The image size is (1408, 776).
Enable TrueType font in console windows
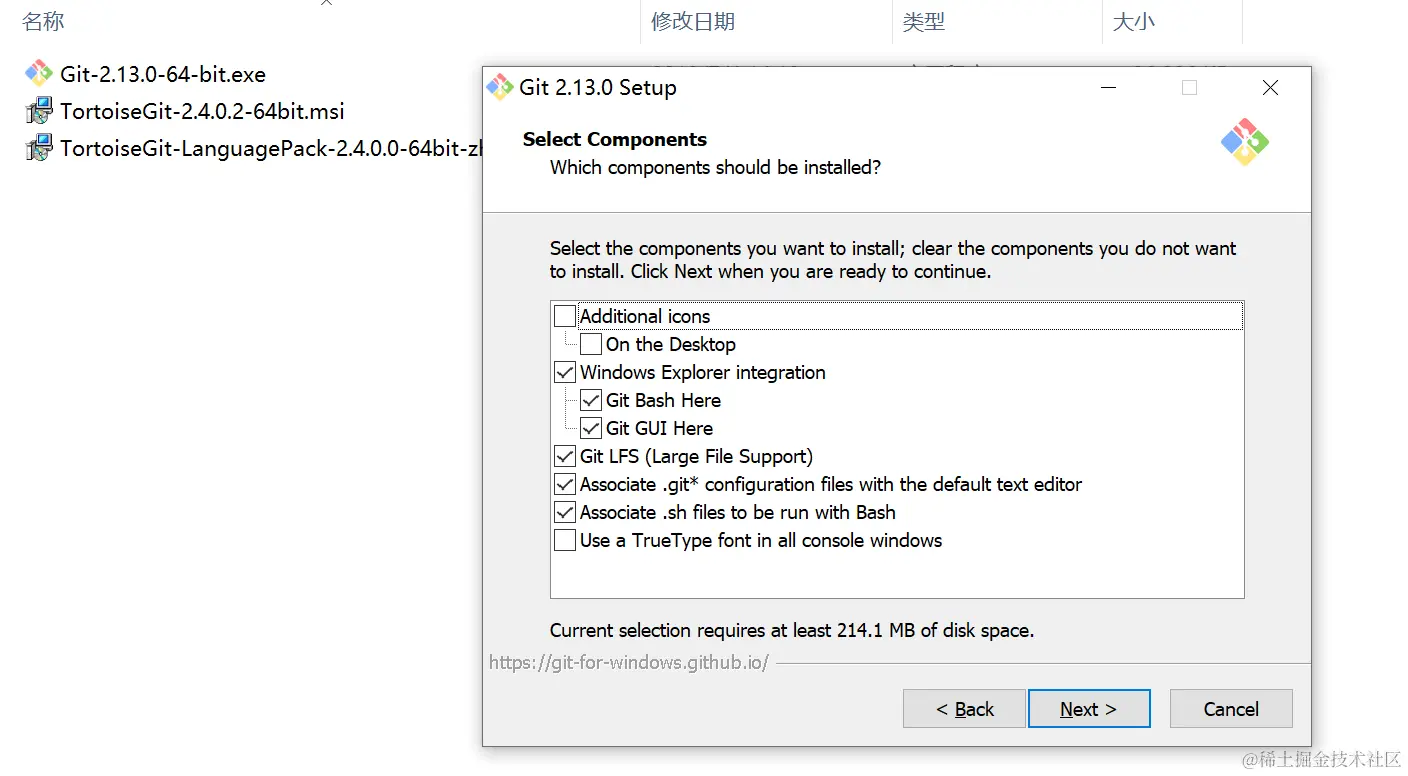coord(565,540)
